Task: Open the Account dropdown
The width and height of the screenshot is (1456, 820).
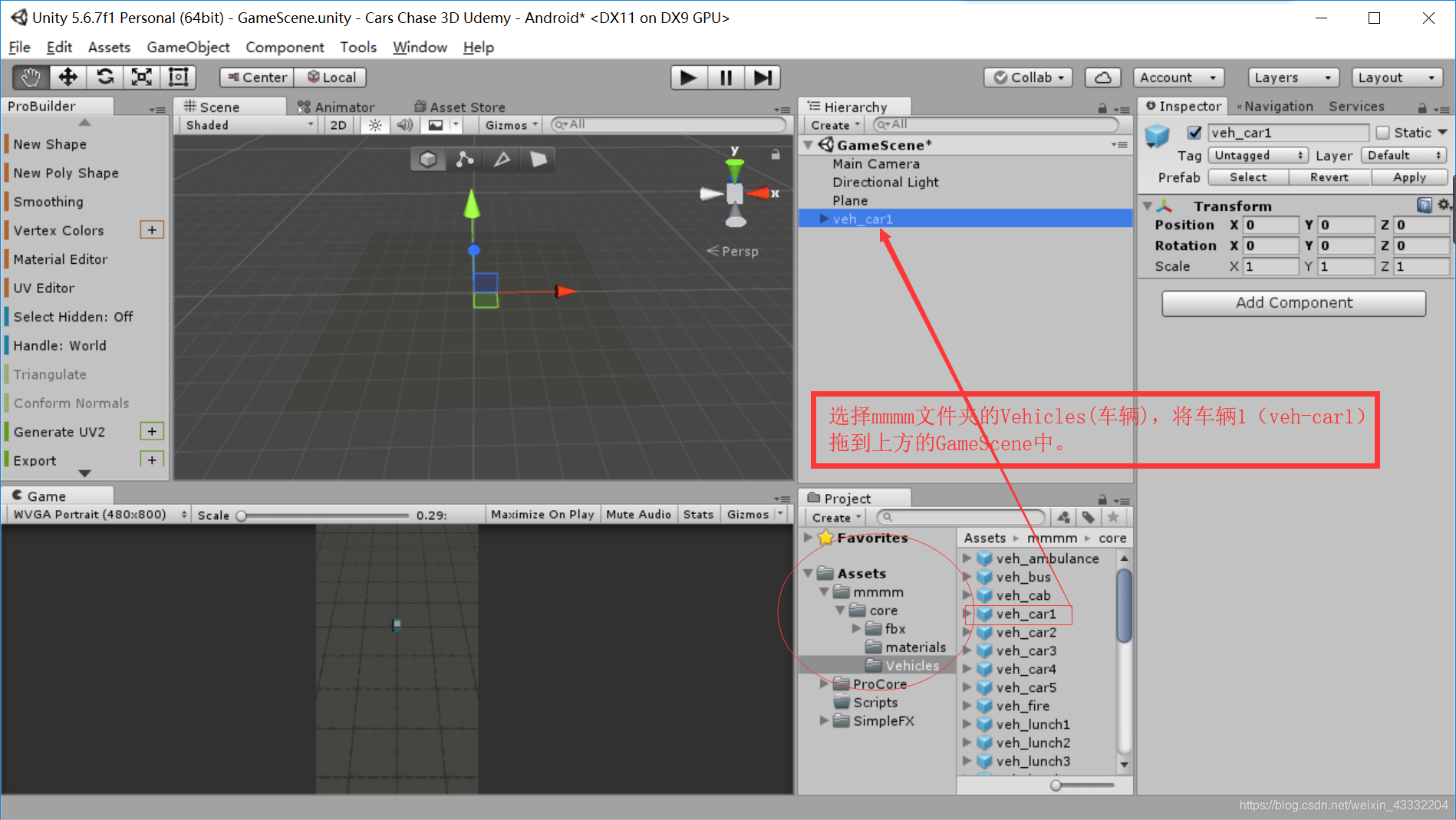Action: (1178, 77)
